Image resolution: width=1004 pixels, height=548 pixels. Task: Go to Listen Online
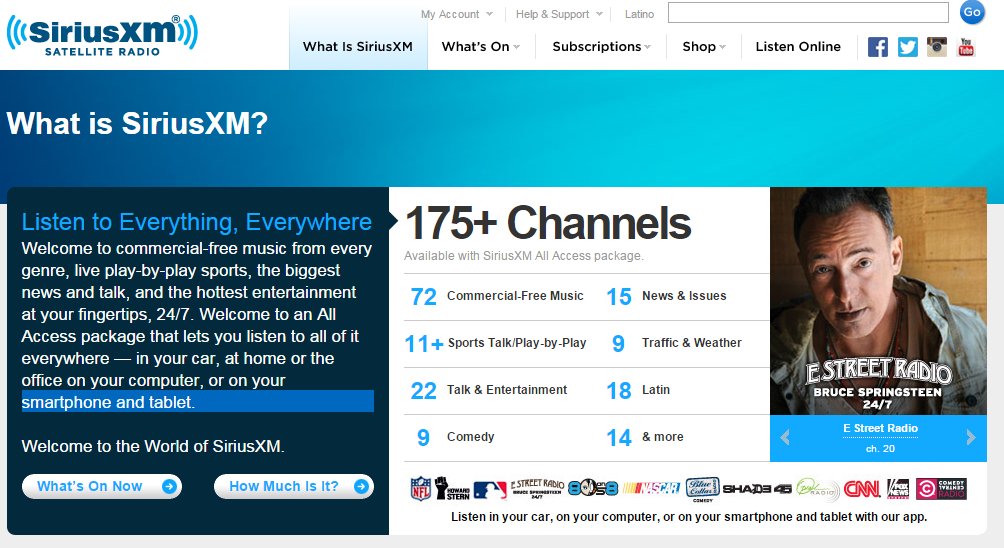click(798, 47)
